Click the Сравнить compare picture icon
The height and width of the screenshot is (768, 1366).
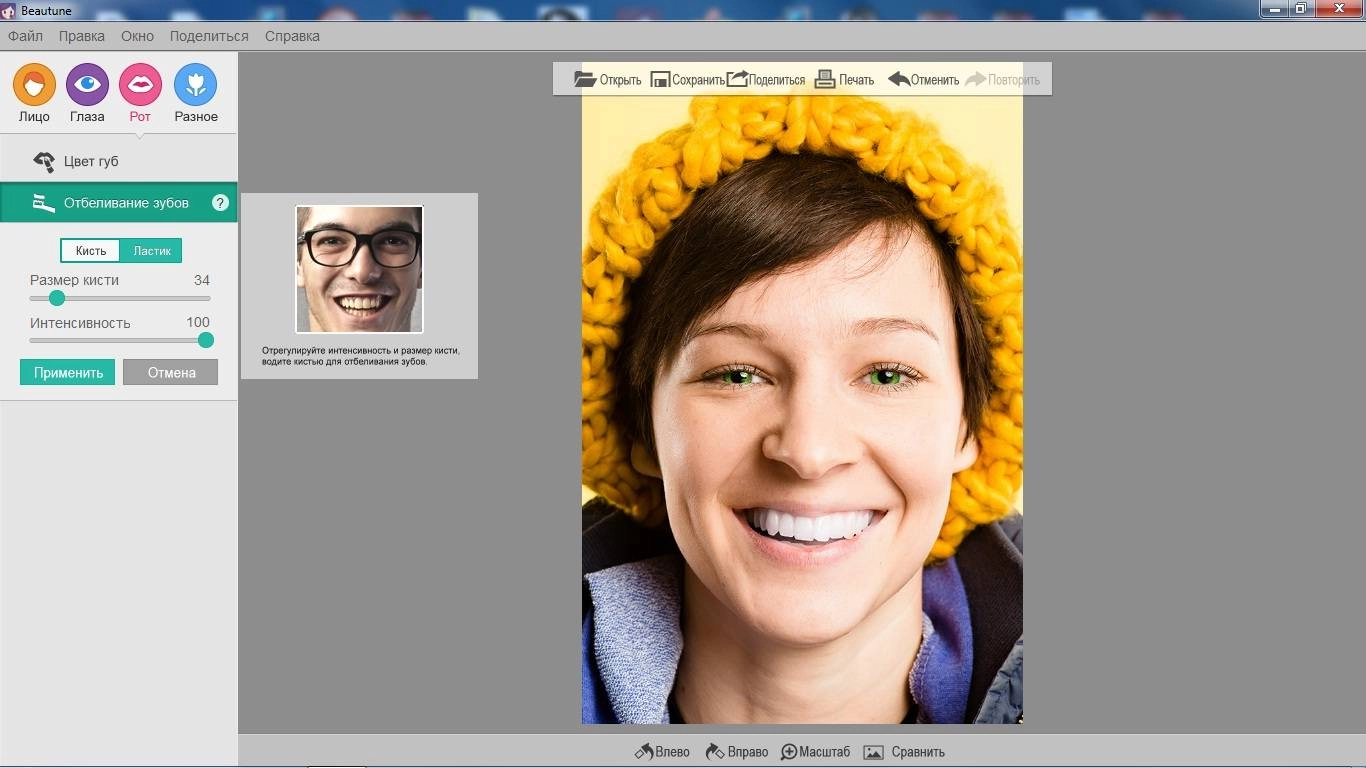(x=874, y=752)
